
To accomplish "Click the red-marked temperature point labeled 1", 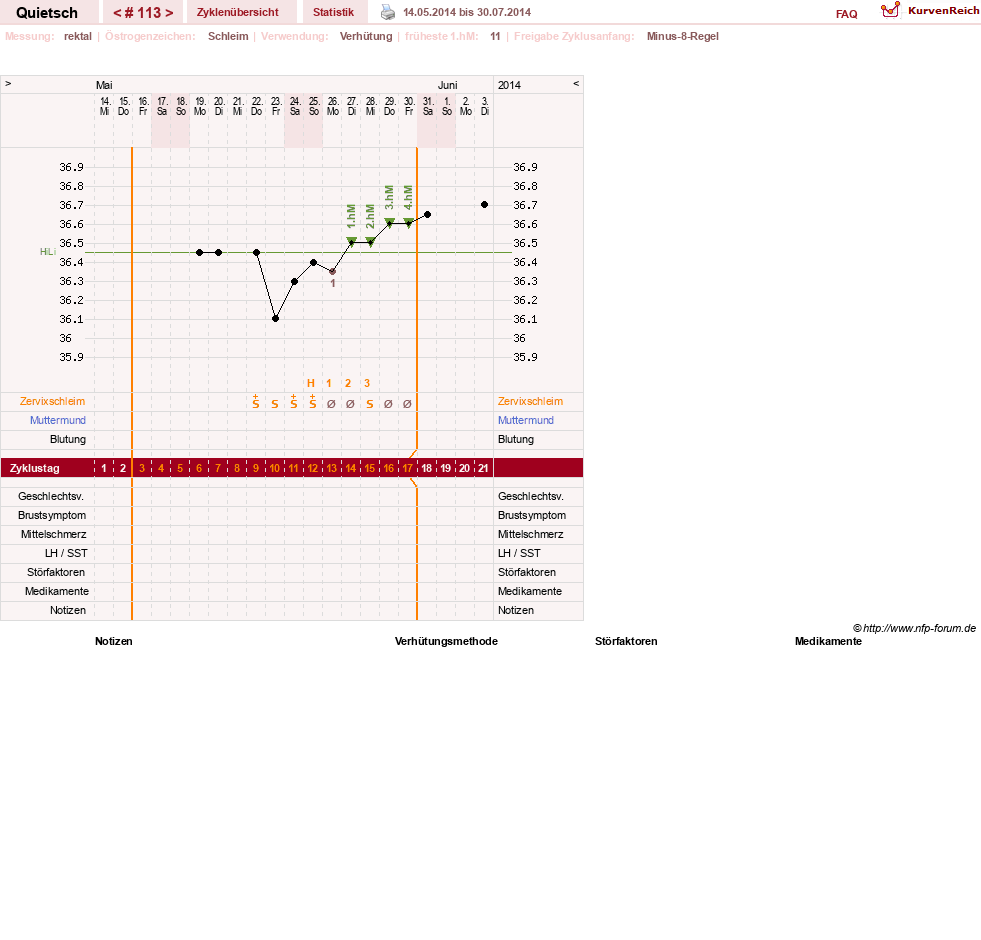I will tap(332, 272).
